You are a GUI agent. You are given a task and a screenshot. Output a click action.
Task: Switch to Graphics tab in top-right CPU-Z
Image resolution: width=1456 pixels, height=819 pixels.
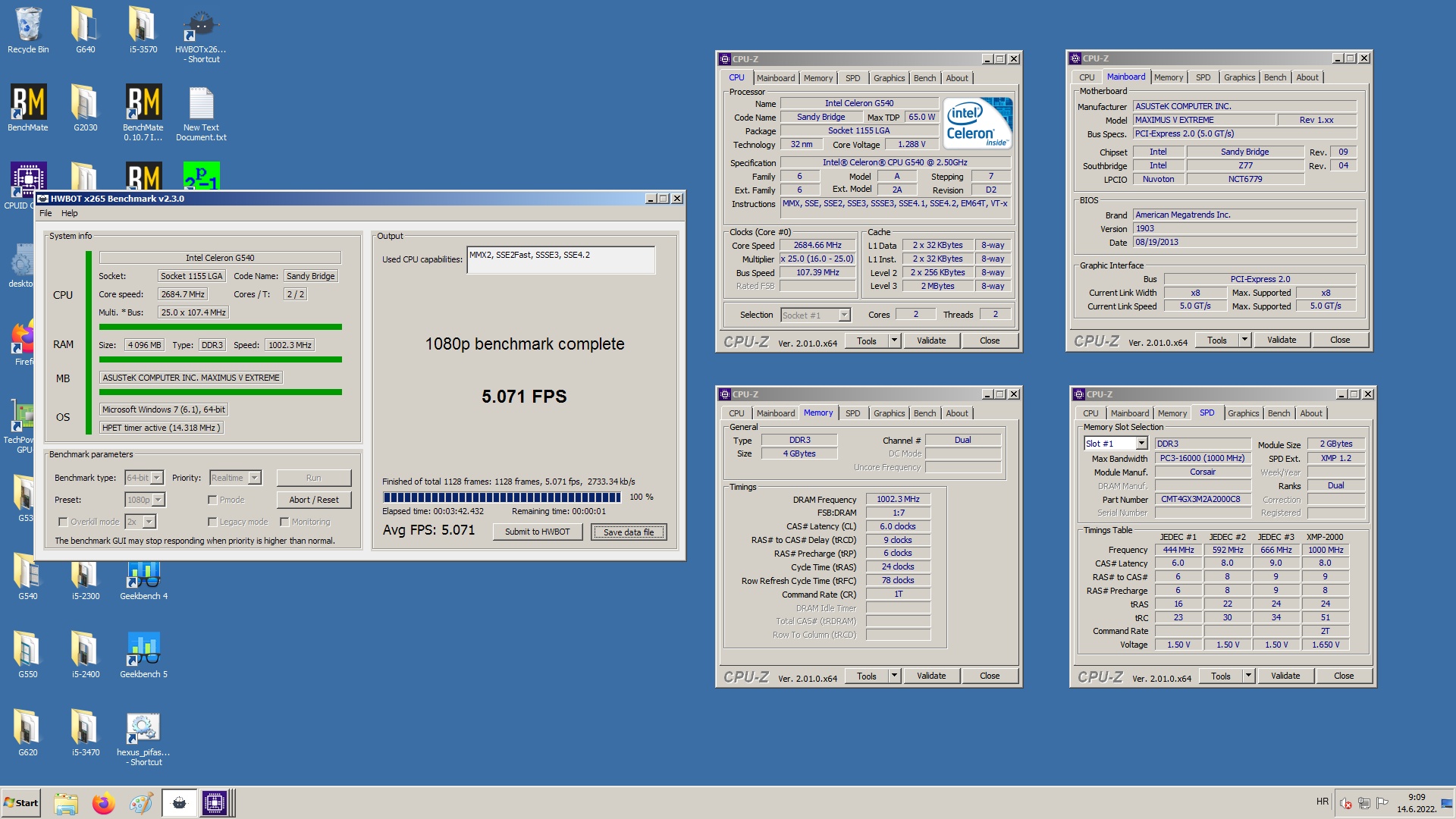[x=1240, y=77]
